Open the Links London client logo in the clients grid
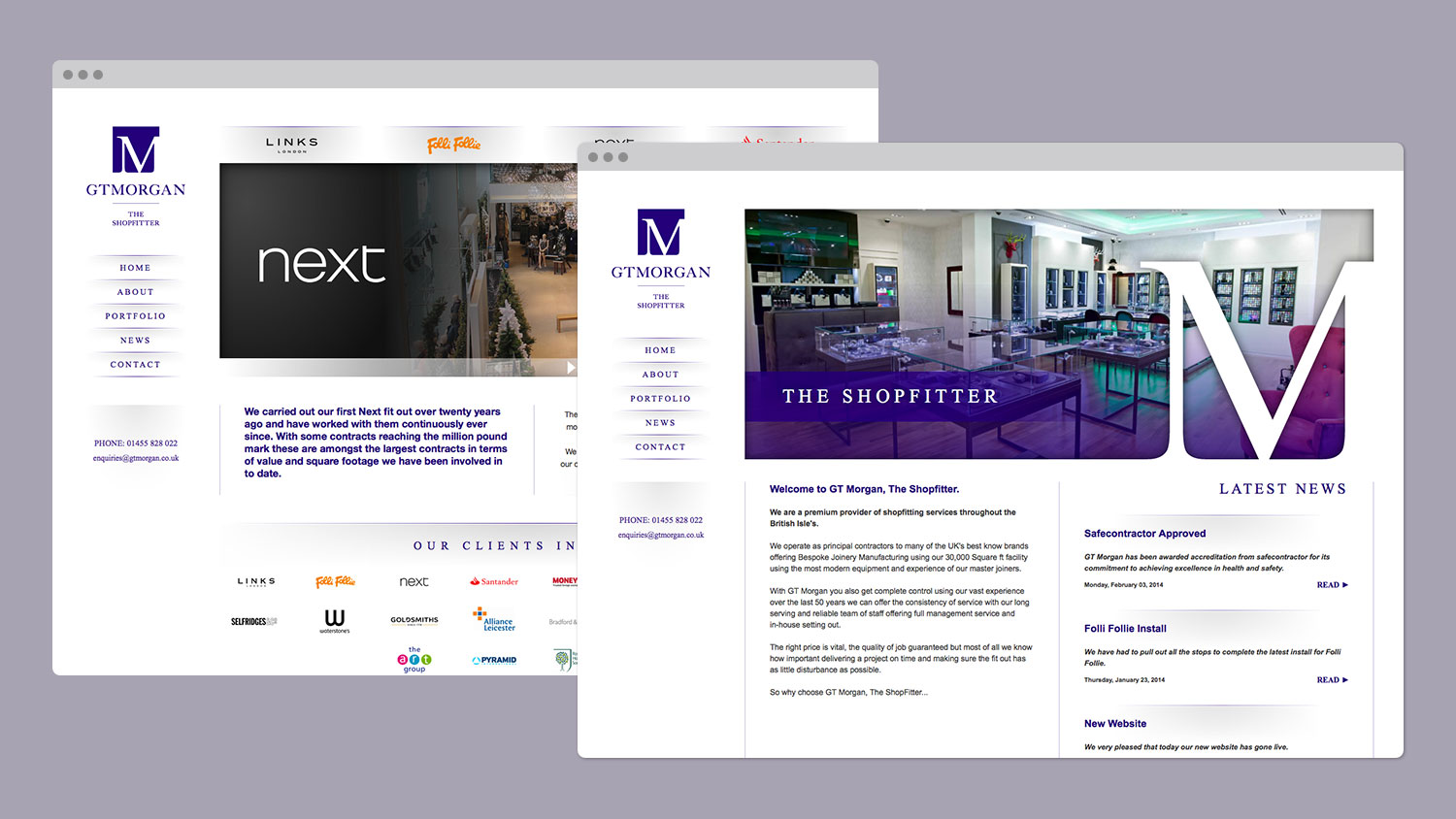 [256, 582]
